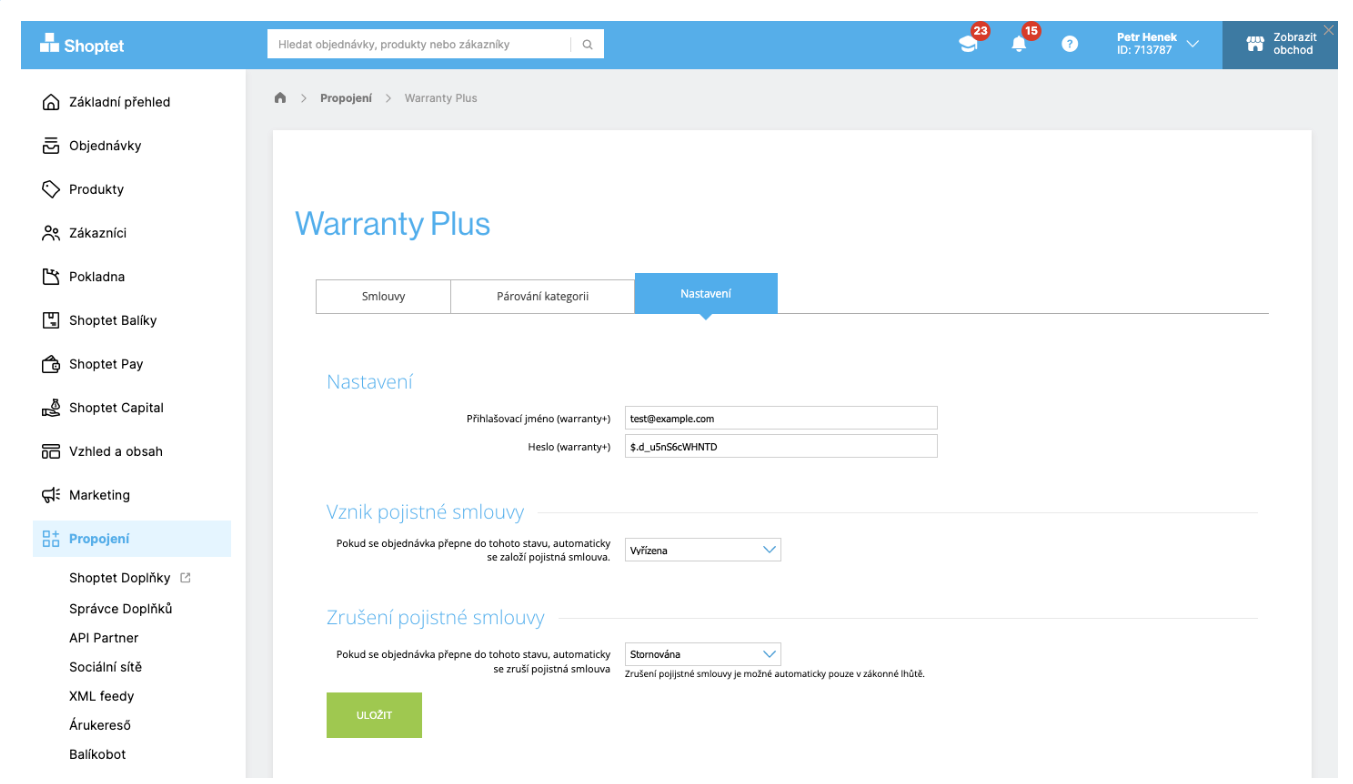Image resolution: width=1353 pixels, height=784 pixels.
Task: Switch to the Smlouvy tab
Action: (x=383, y=296)
